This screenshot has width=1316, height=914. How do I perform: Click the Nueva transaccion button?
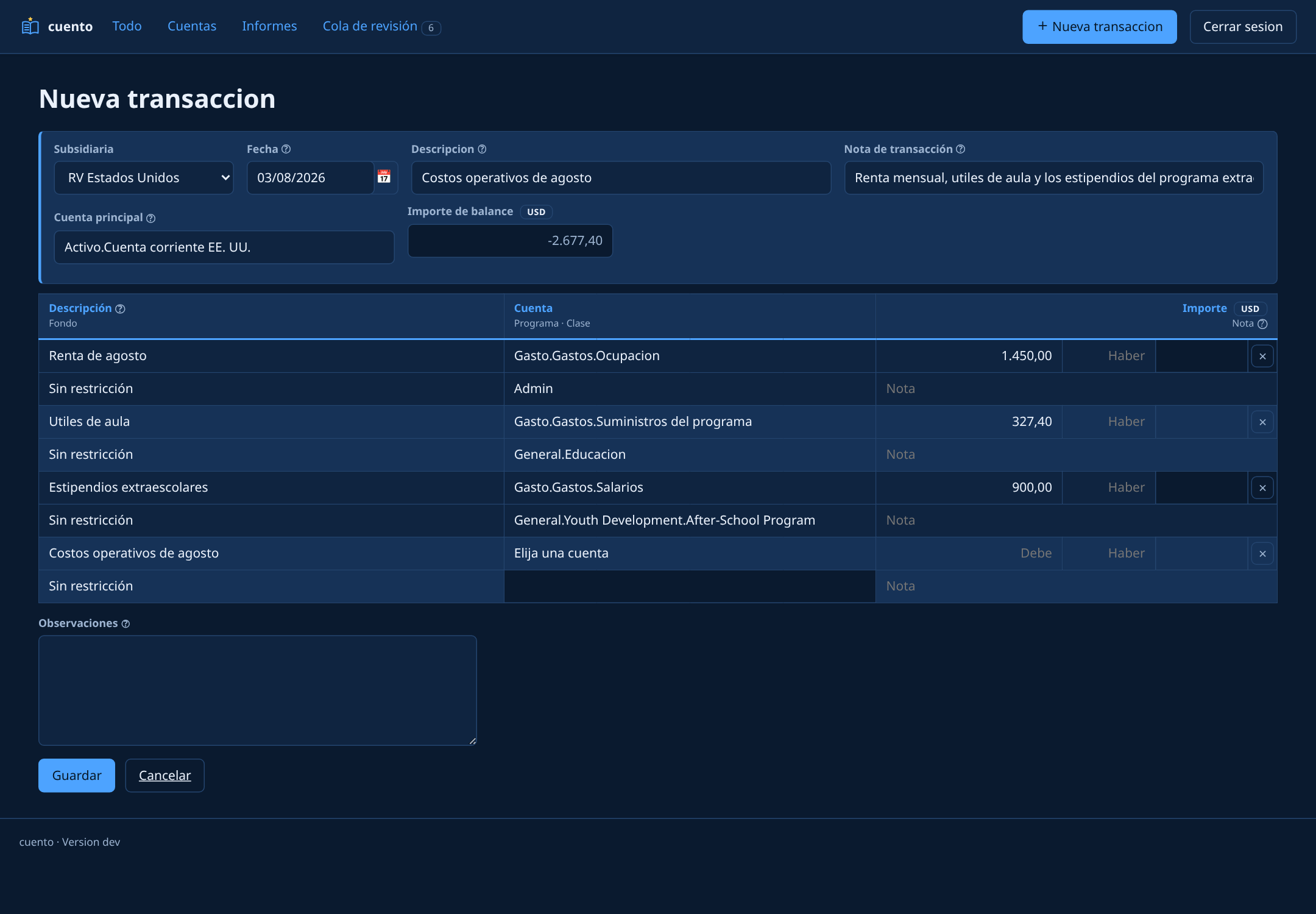click(x=1099, y=27)
